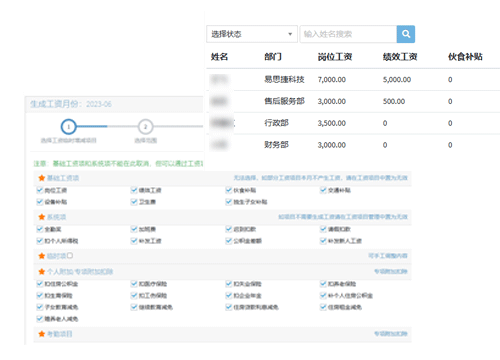Toggle the 补发新人工资 checkbox
This screenshot has height=360, width=500.
(x=323, y=241)
